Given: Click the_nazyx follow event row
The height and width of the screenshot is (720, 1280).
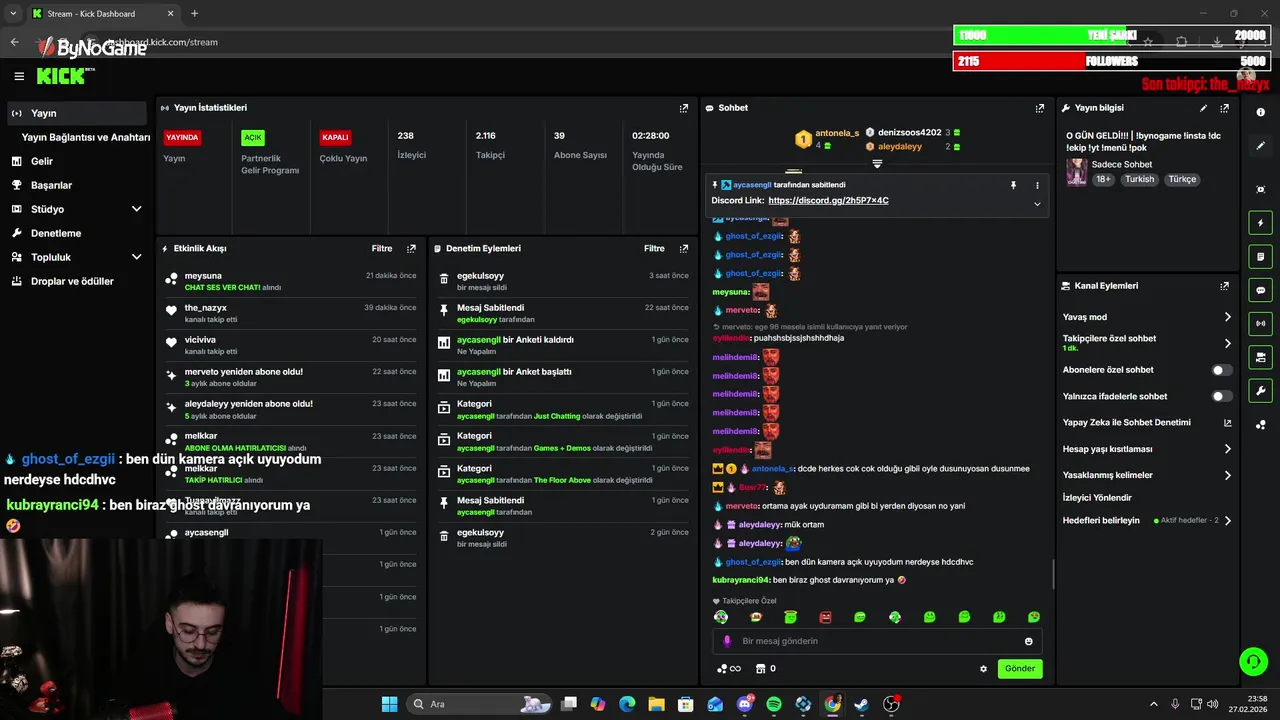Looking at the screenshot, I should click(x=290, y=313).
